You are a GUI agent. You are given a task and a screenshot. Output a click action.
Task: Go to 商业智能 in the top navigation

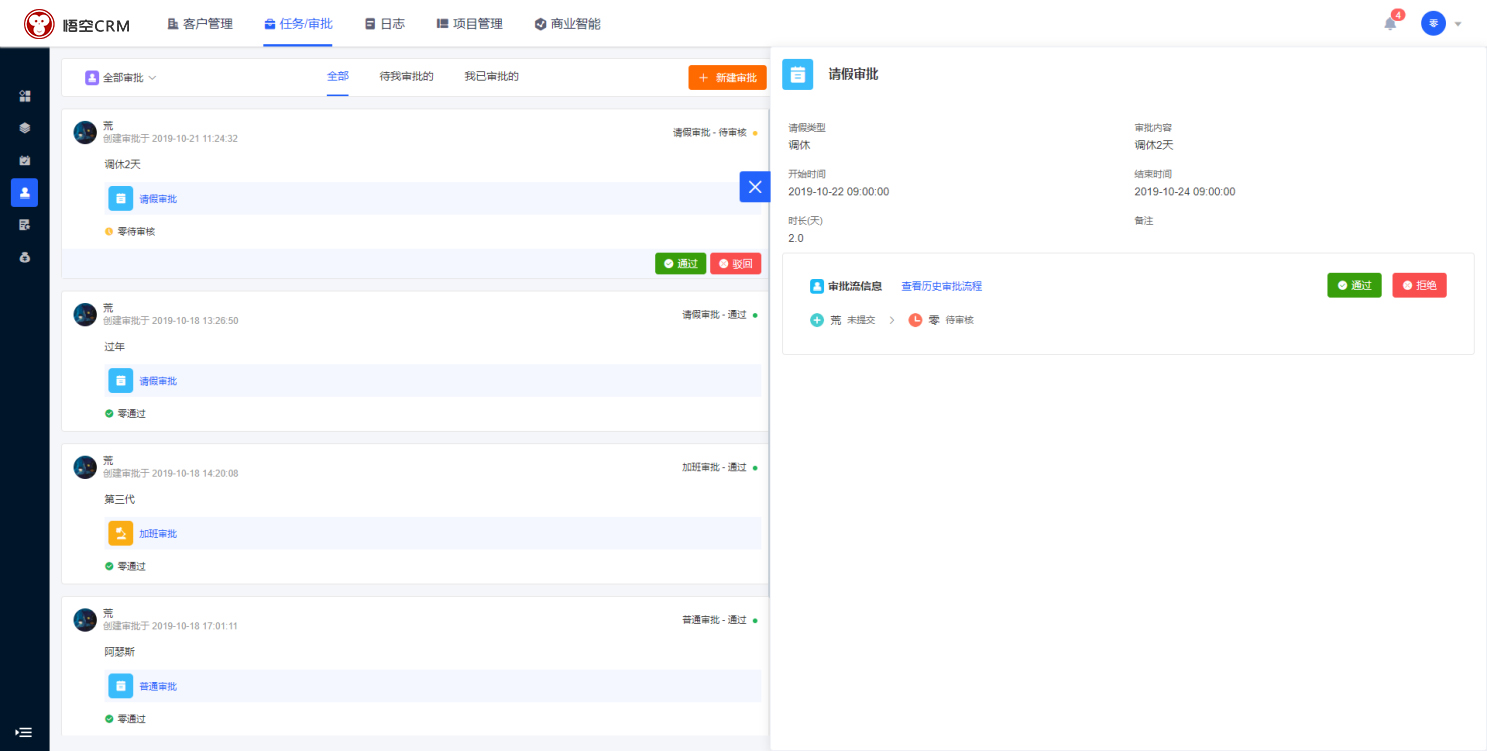[567, 24]
